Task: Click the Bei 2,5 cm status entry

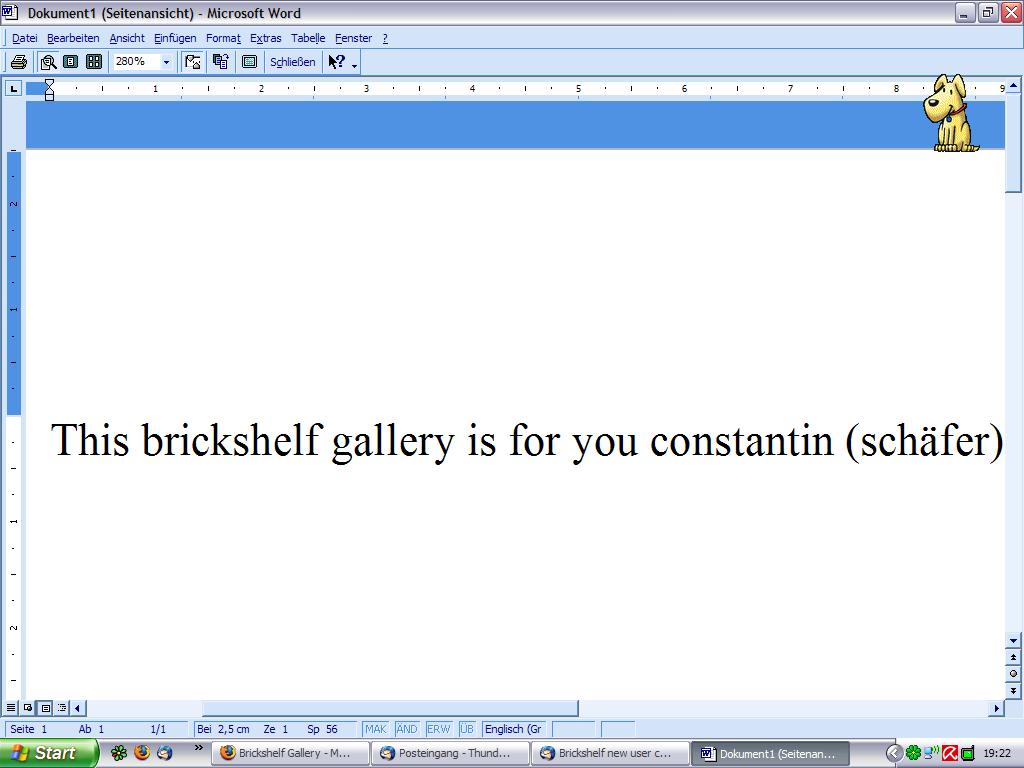Action: pos(223,729)
